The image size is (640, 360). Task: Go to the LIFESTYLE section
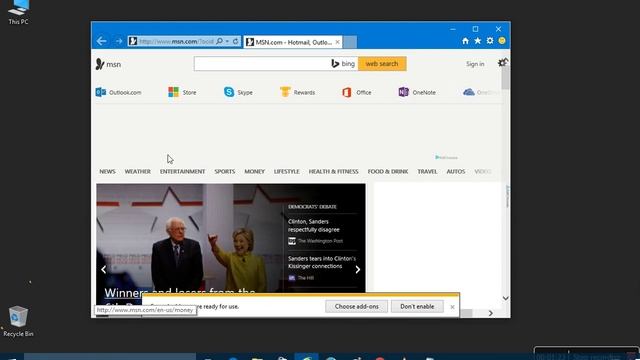click(x=287, y=171)
